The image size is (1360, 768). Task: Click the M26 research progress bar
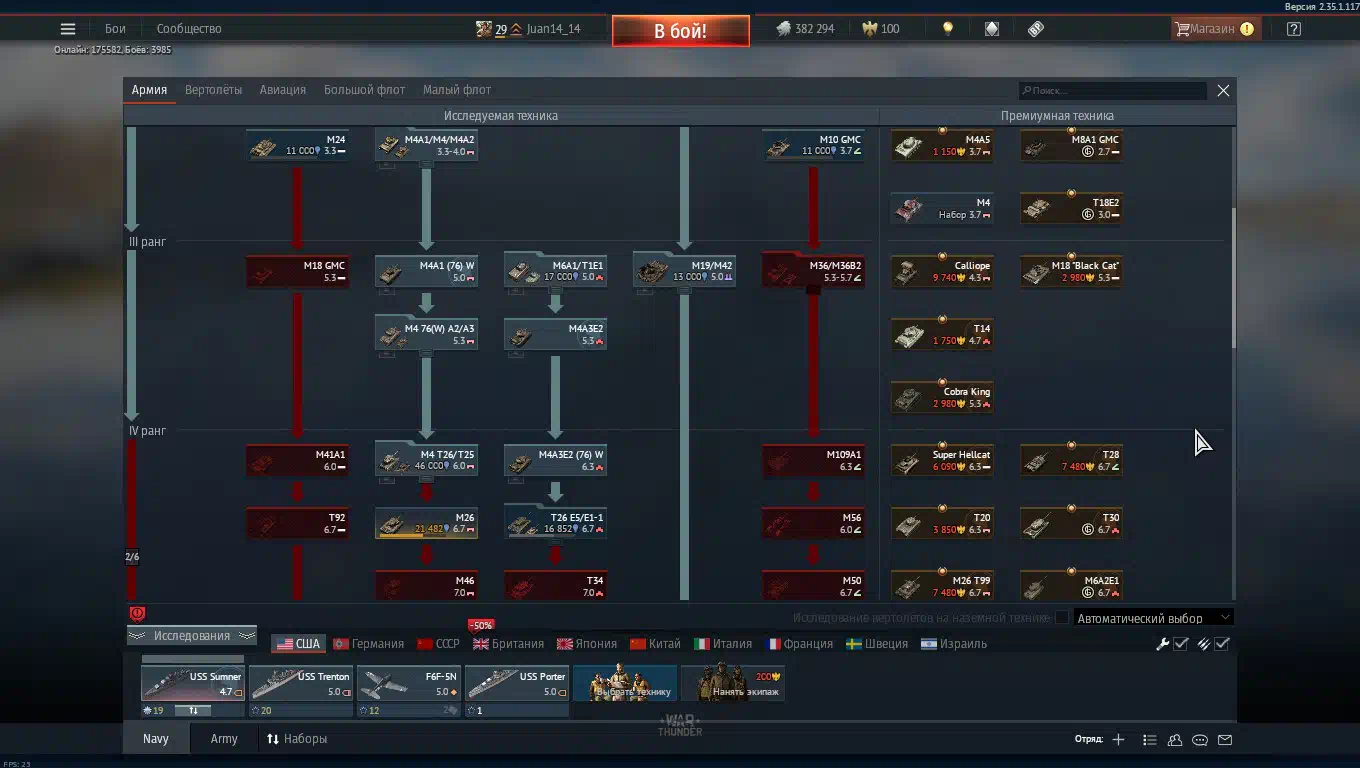426,535
